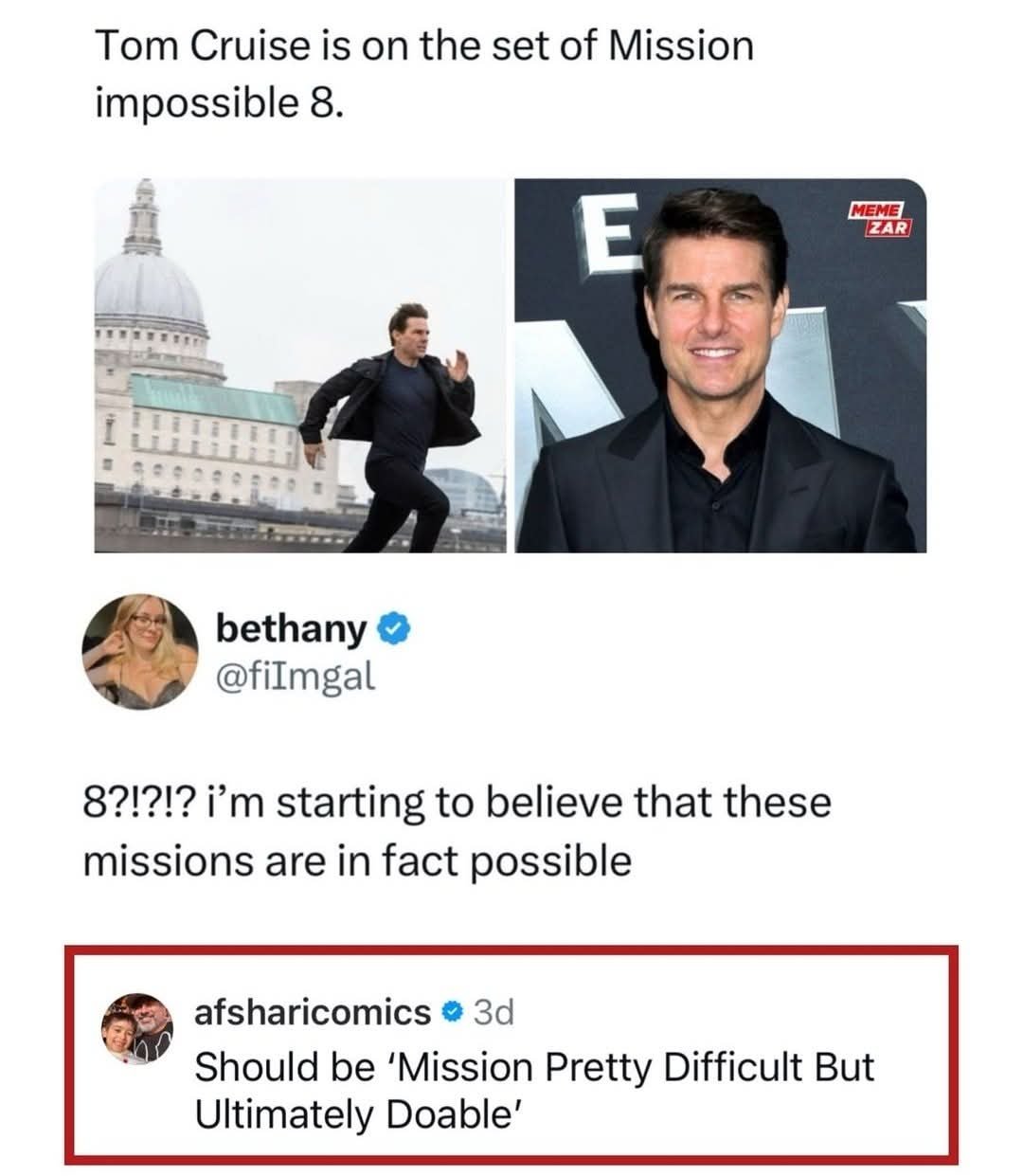Image resolution: width=1023 pixels, height=1176 pixels.
Task: Click the caption 'Tom Cruise is on the set'
Action: coord(424,45)
